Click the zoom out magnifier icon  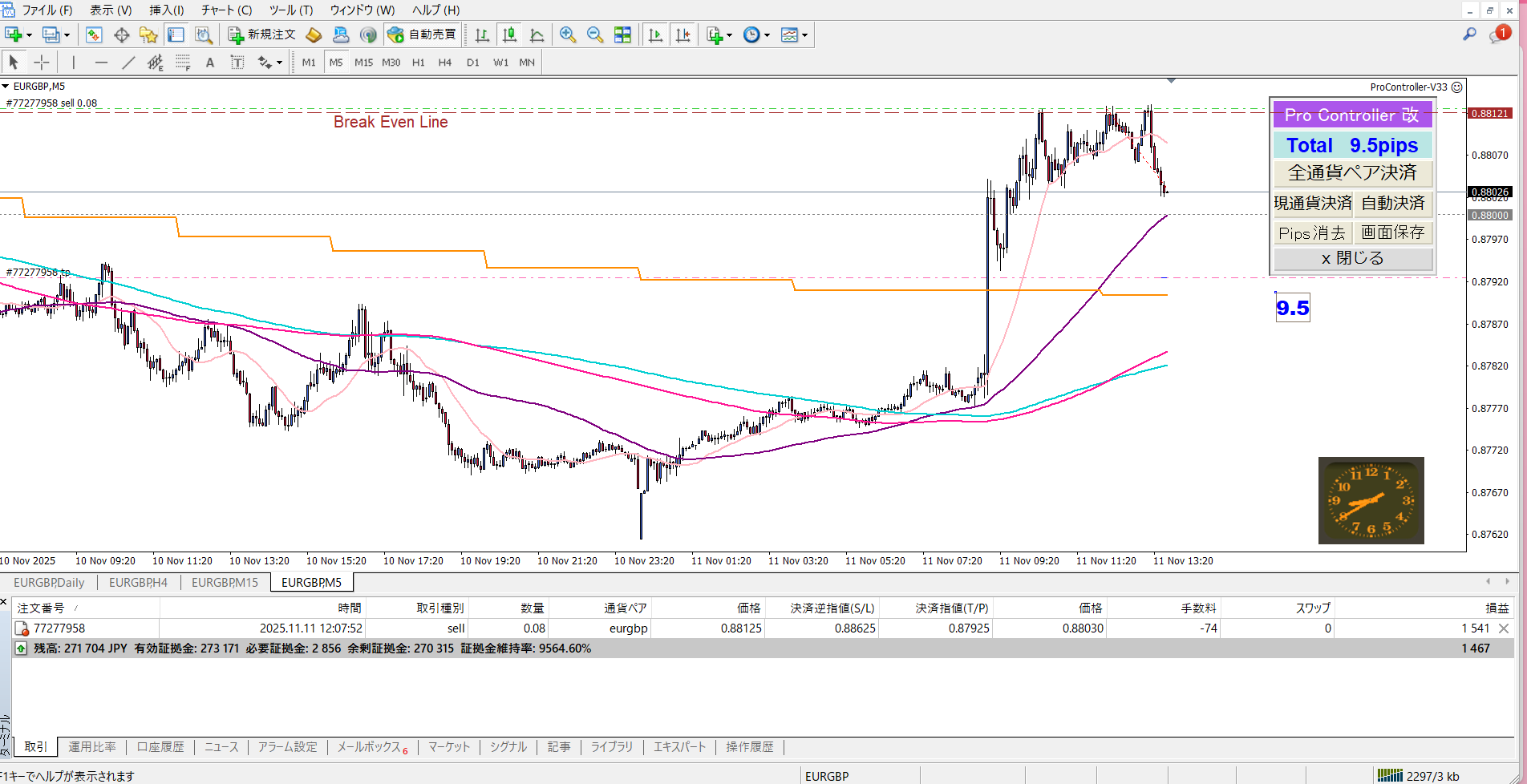(x=595, y=34)
